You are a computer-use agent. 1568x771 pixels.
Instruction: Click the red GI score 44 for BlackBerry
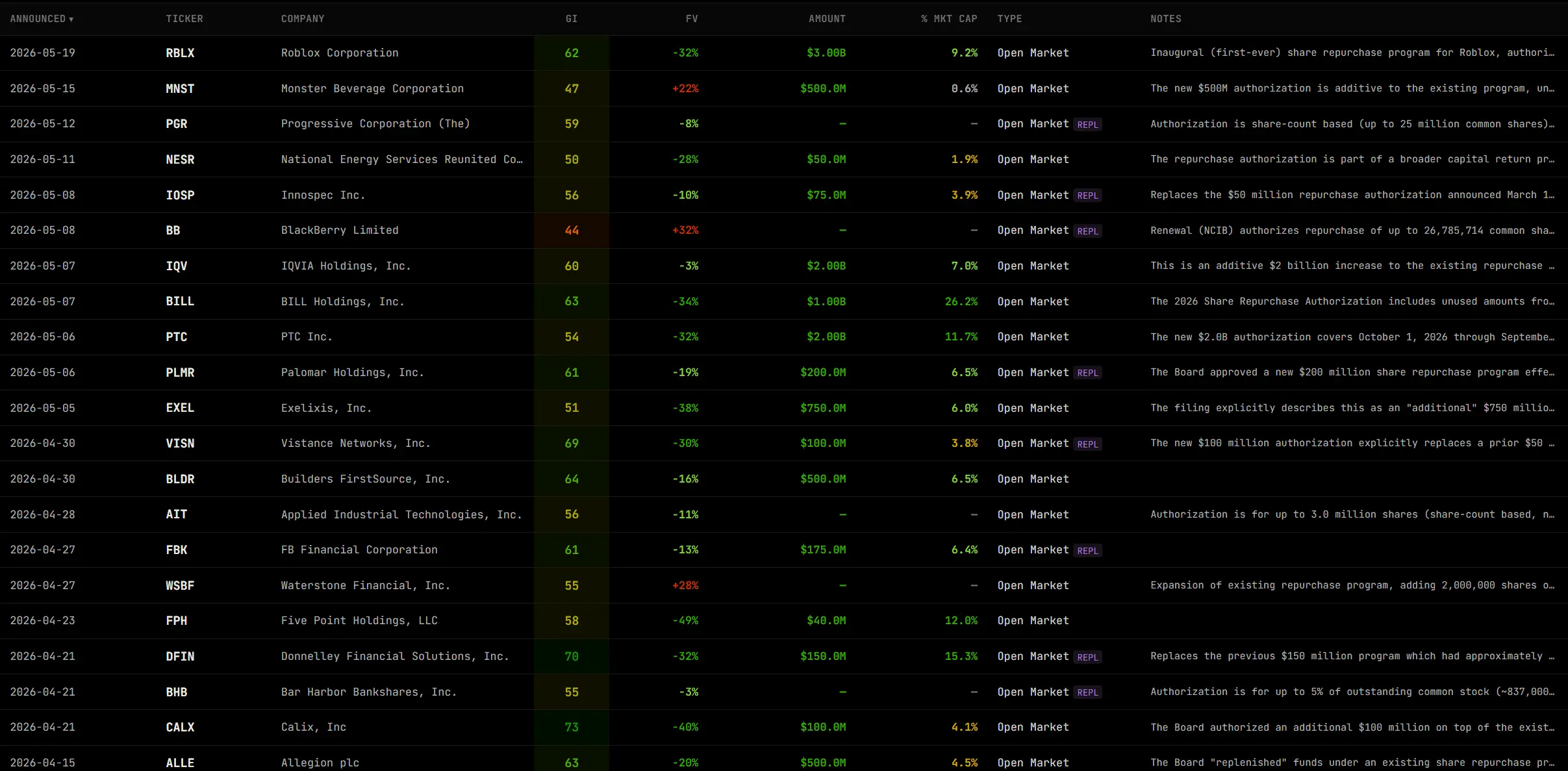572,231
